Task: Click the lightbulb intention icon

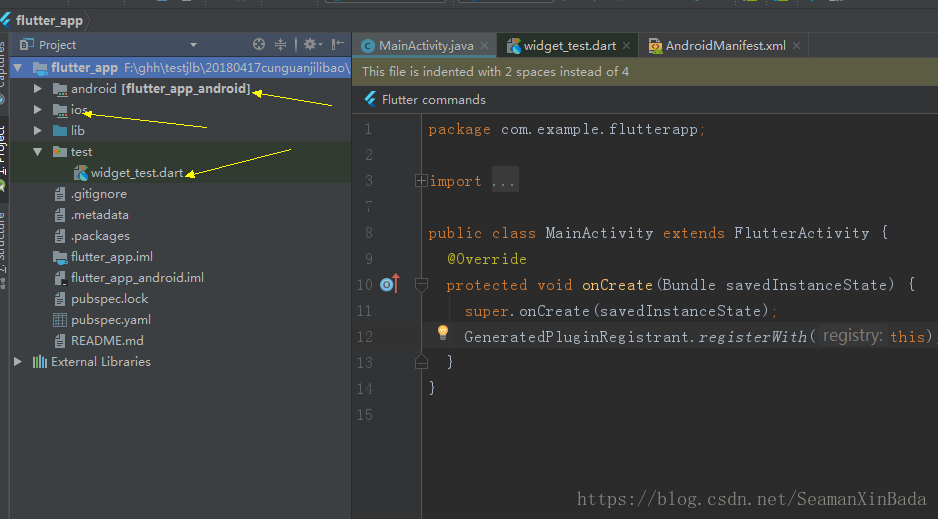Action: coord(443,332)
